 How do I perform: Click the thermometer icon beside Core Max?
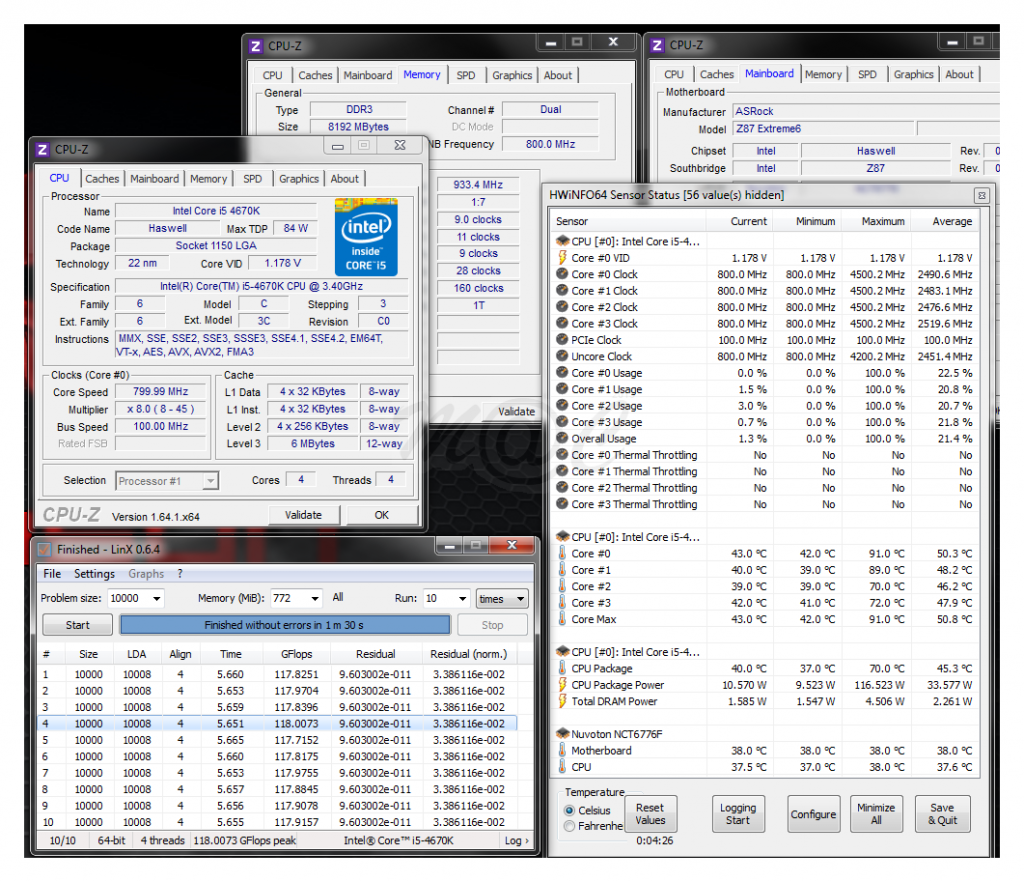point(562,619)
